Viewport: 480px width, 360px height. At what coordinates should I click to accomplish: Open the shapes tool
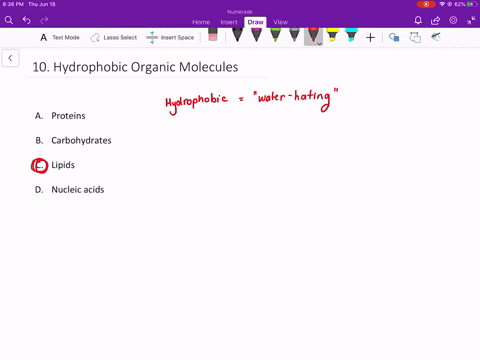point(394,37)
